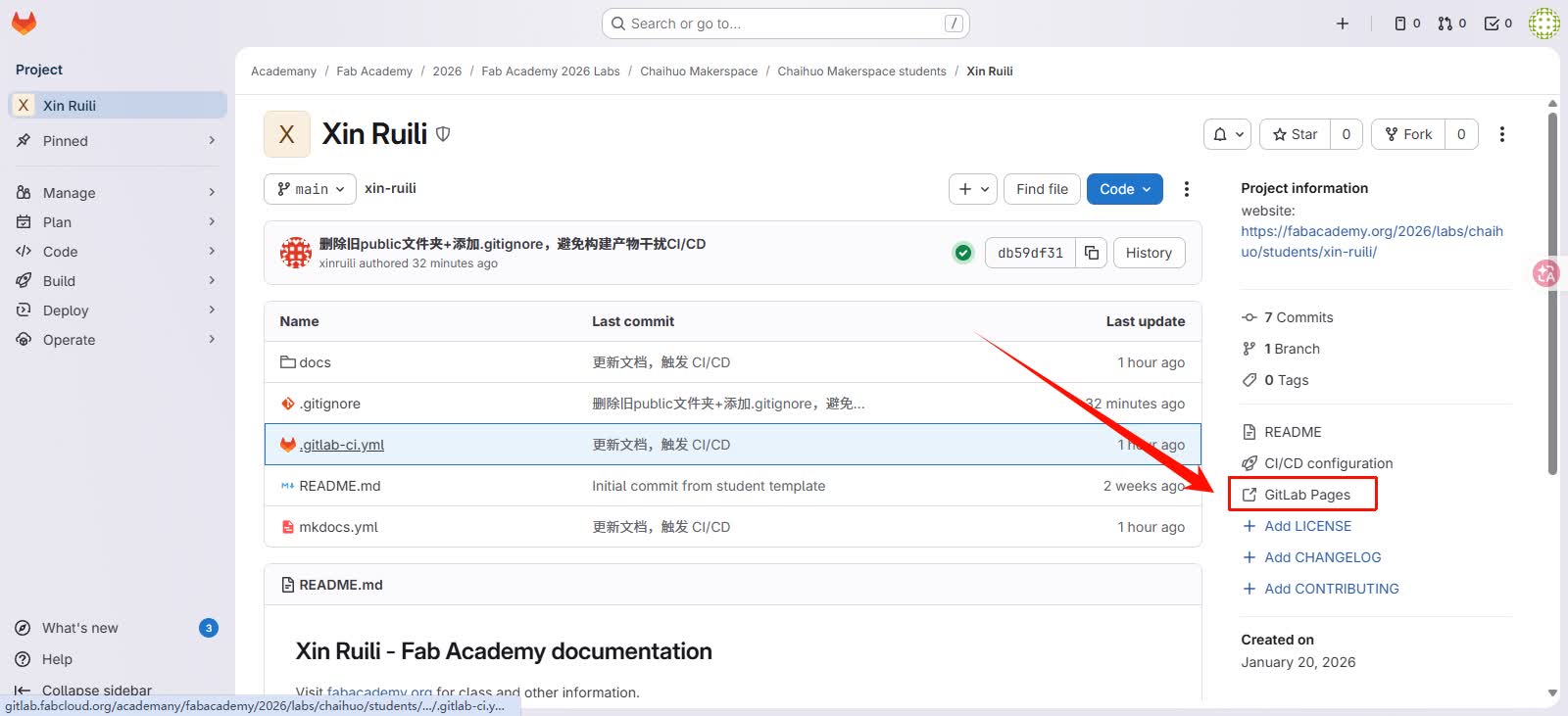The width and height of the screenshot is (1568, 716).
Task: Open the to-do list counter
Action: click(x=1498, y=24)
